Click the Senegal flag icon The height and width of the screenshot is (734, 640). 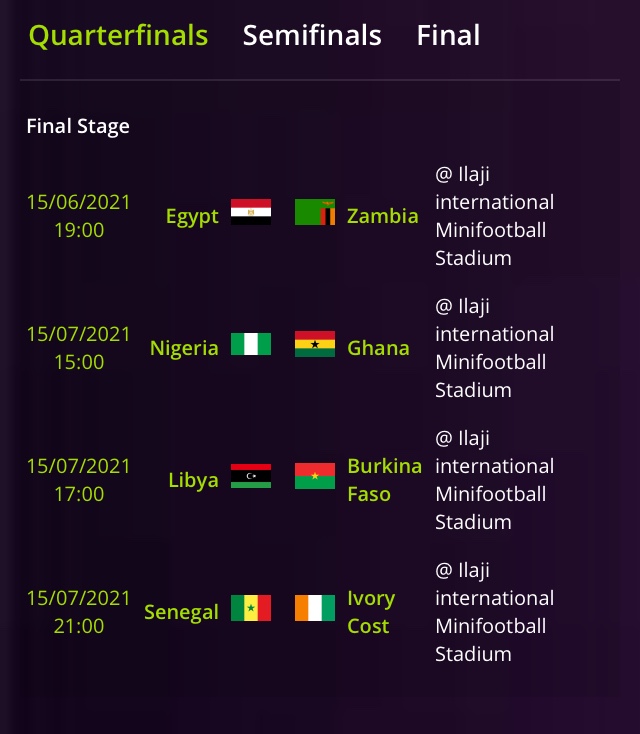coord(251,608)
